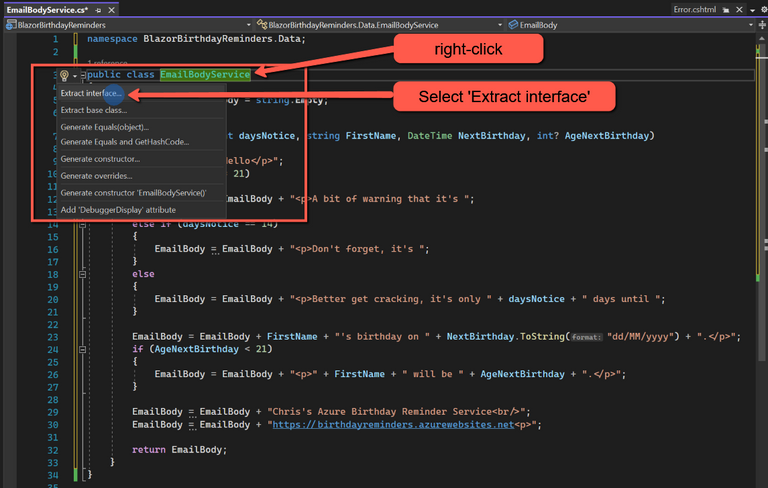Screen dimensions: 768x488
Task: Select 'Generate Equals(object)...' entry
Action: pyautogui.click(x=104, y=126)
